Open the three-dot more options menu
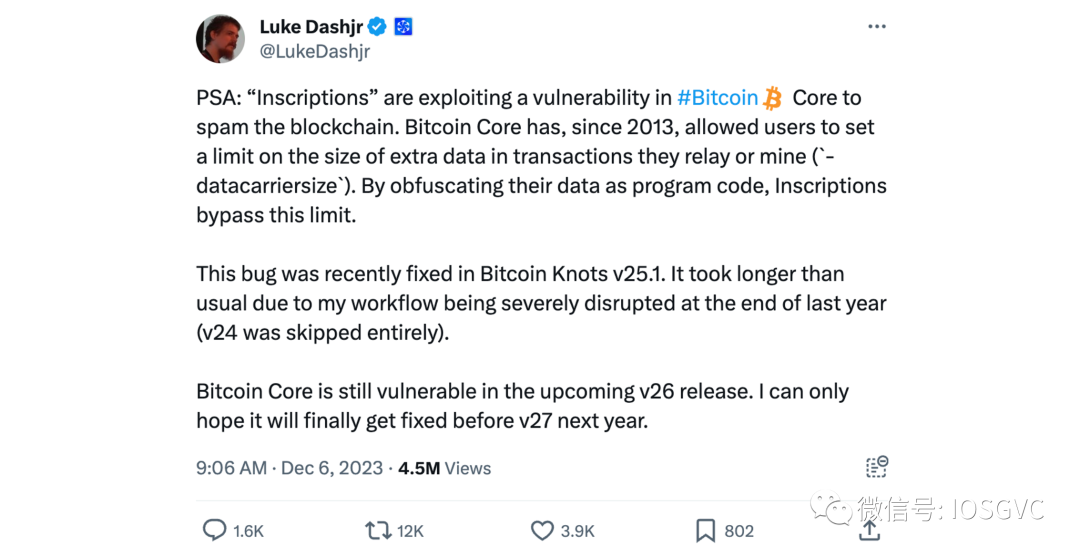Image resolution: width=1080 pixels, height=557 pixels. pyautogui.click(x=876, y=27)
